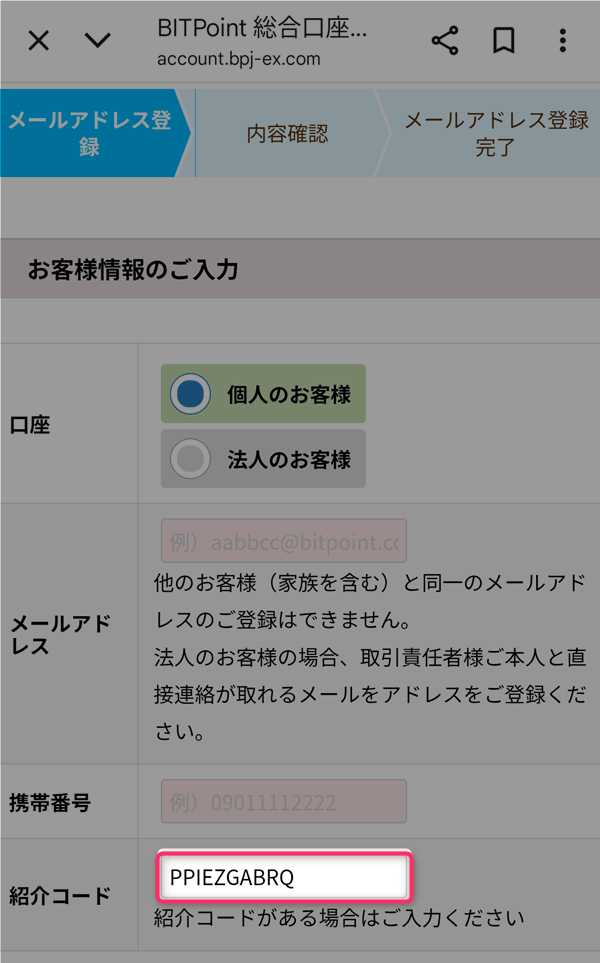Click the お客様情報のご入力 section header
The height and width of the screenshot is (963, 600).
click(300, 269)
